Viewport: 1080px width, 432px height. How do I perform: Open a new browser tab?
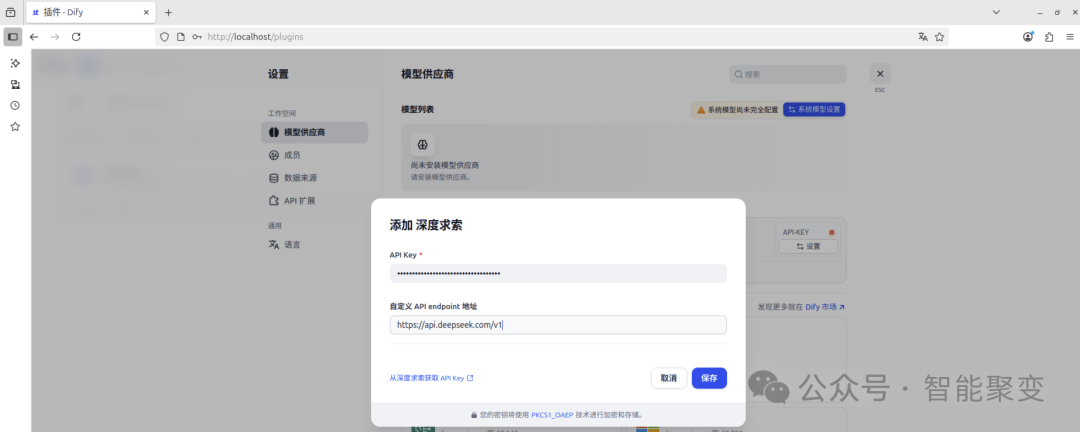[x=168, y=12]
